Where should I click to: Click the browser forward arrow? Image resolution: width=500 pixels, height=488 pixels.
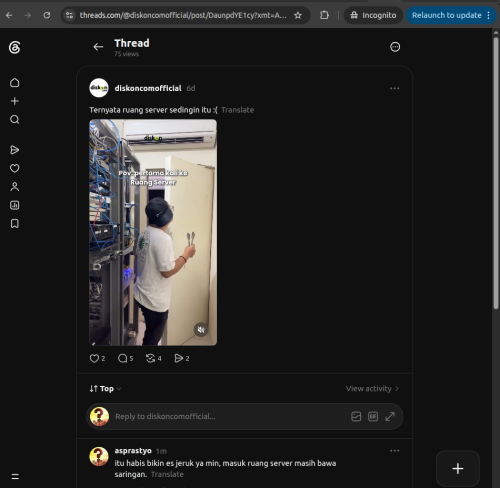click(x=28, y=15)
